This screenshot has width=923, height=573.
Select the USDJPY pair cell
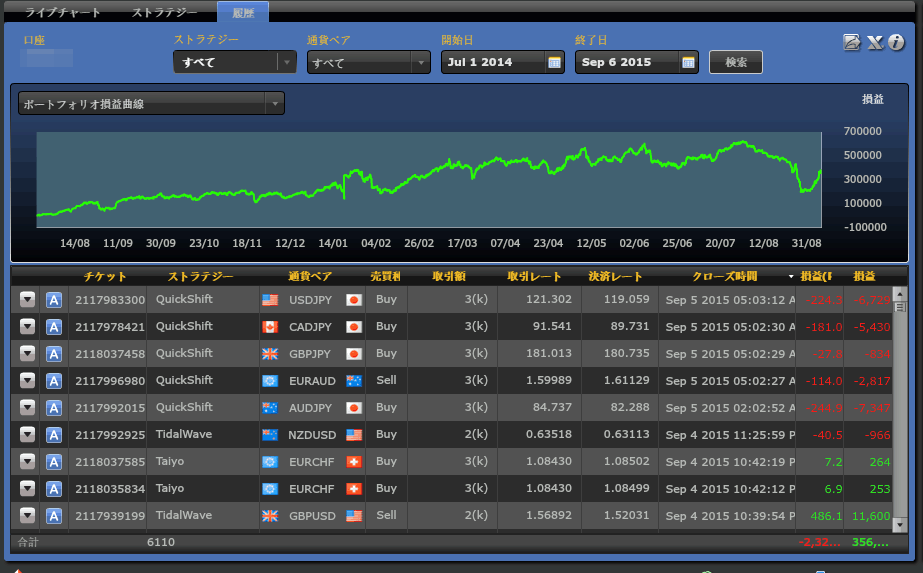pyautogui.click(x=310, y=300)
